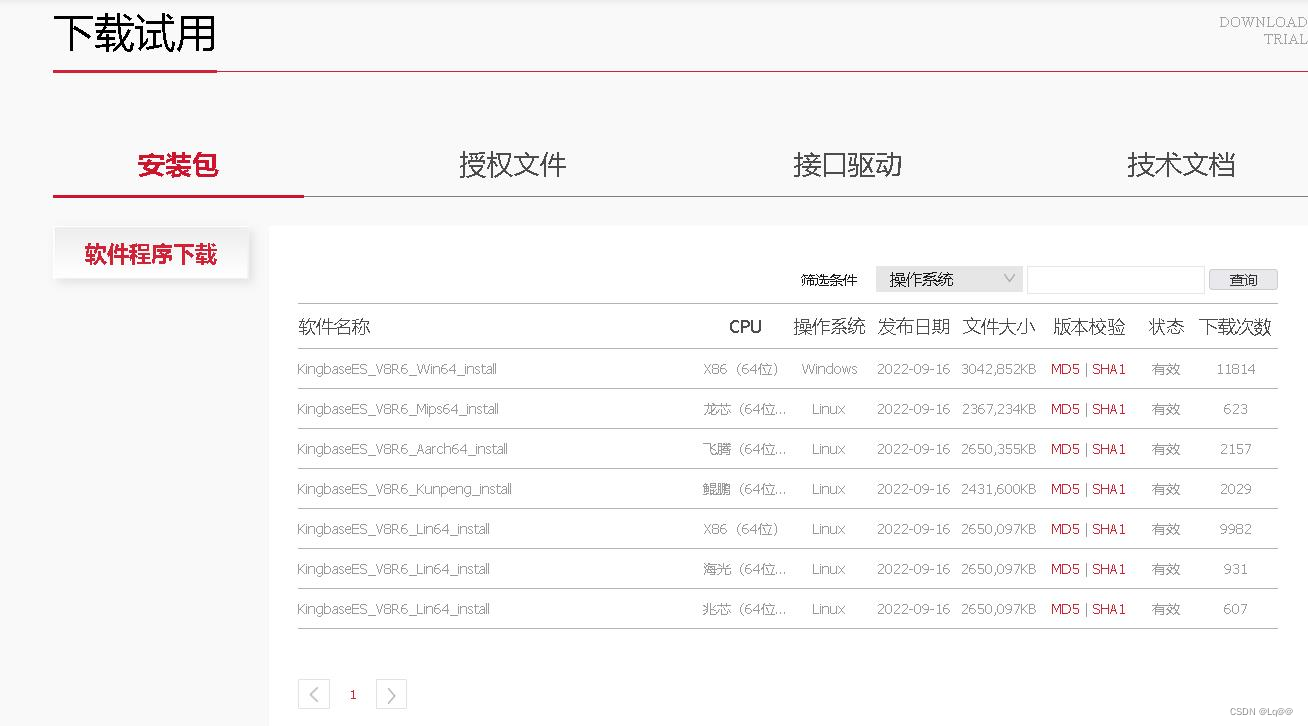Switch to the 安装包 tab
The width and height of the screenshot is (1308, 726).
[178, 165]
